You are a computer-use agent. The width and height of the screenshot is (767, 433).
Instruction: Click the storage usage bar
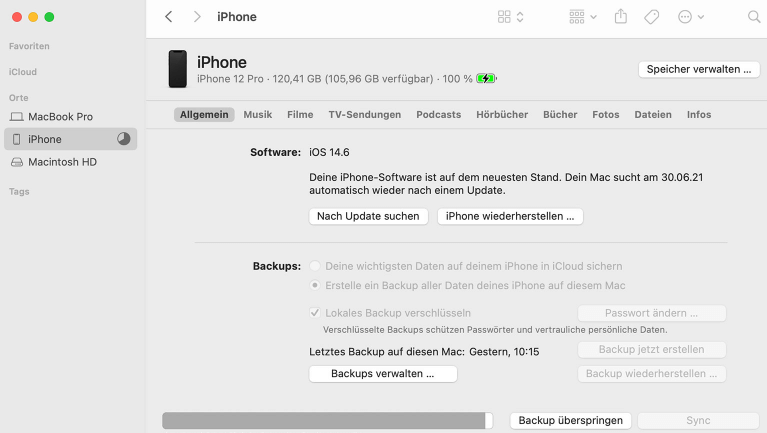click(327, 421)
